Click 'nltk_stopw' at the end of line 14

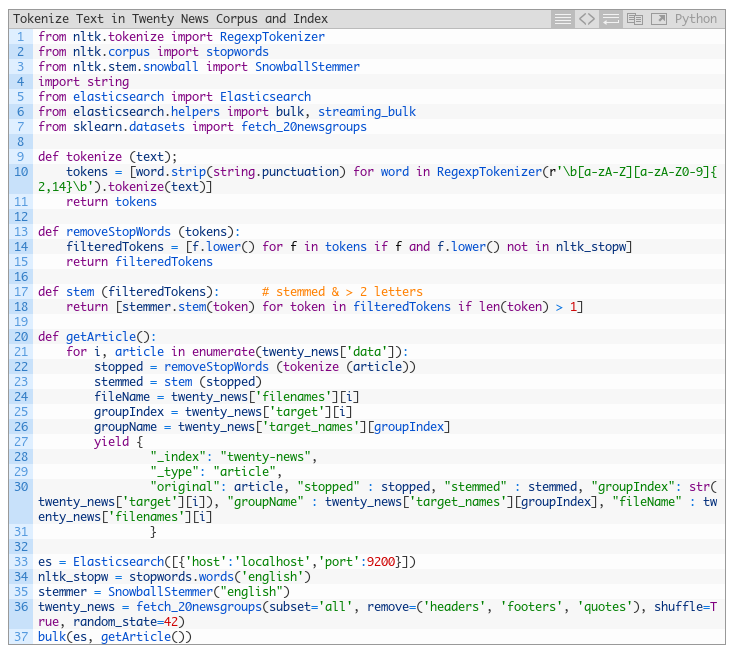[591, 247]
